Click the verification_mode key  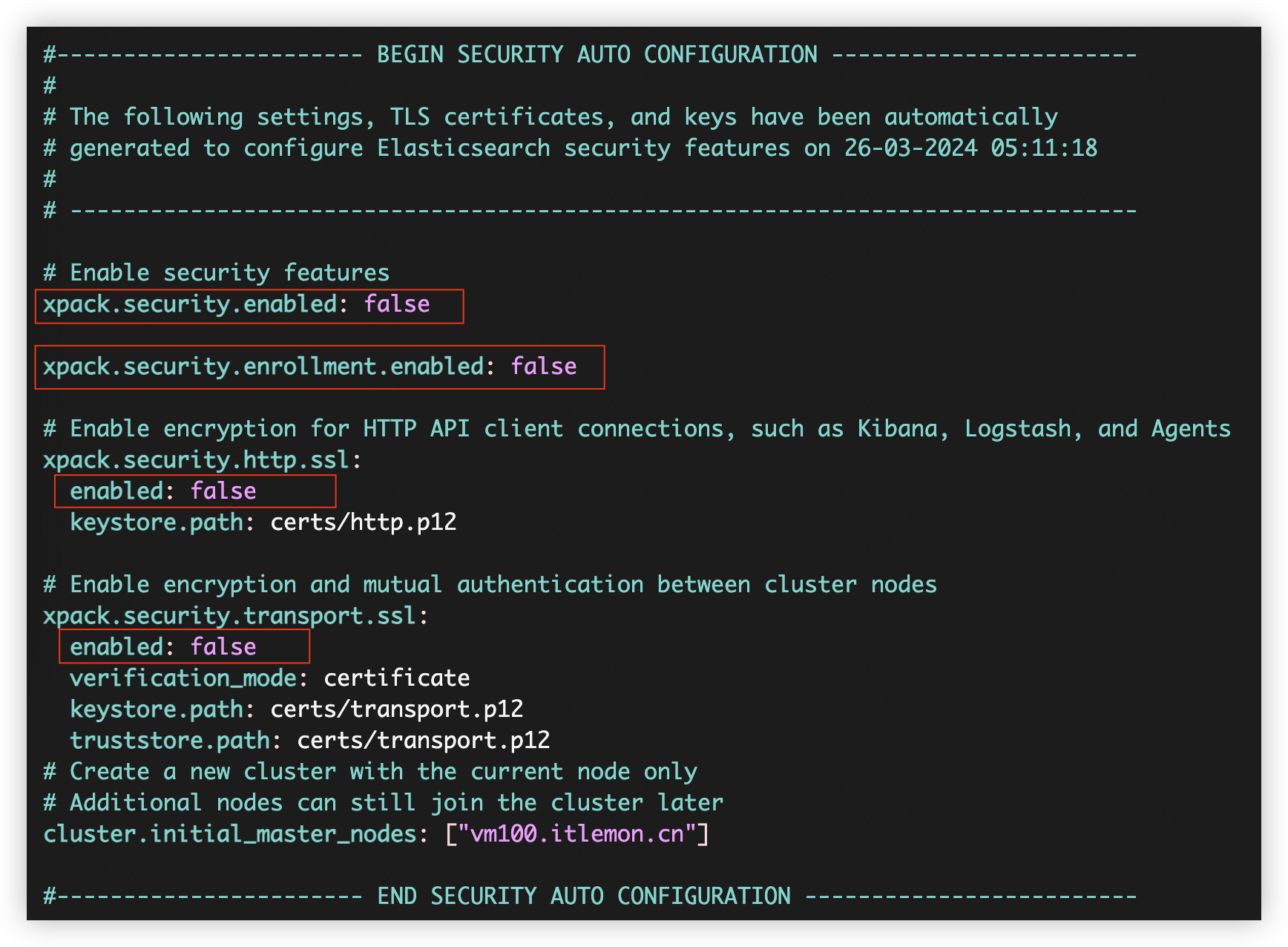point(183,678)
